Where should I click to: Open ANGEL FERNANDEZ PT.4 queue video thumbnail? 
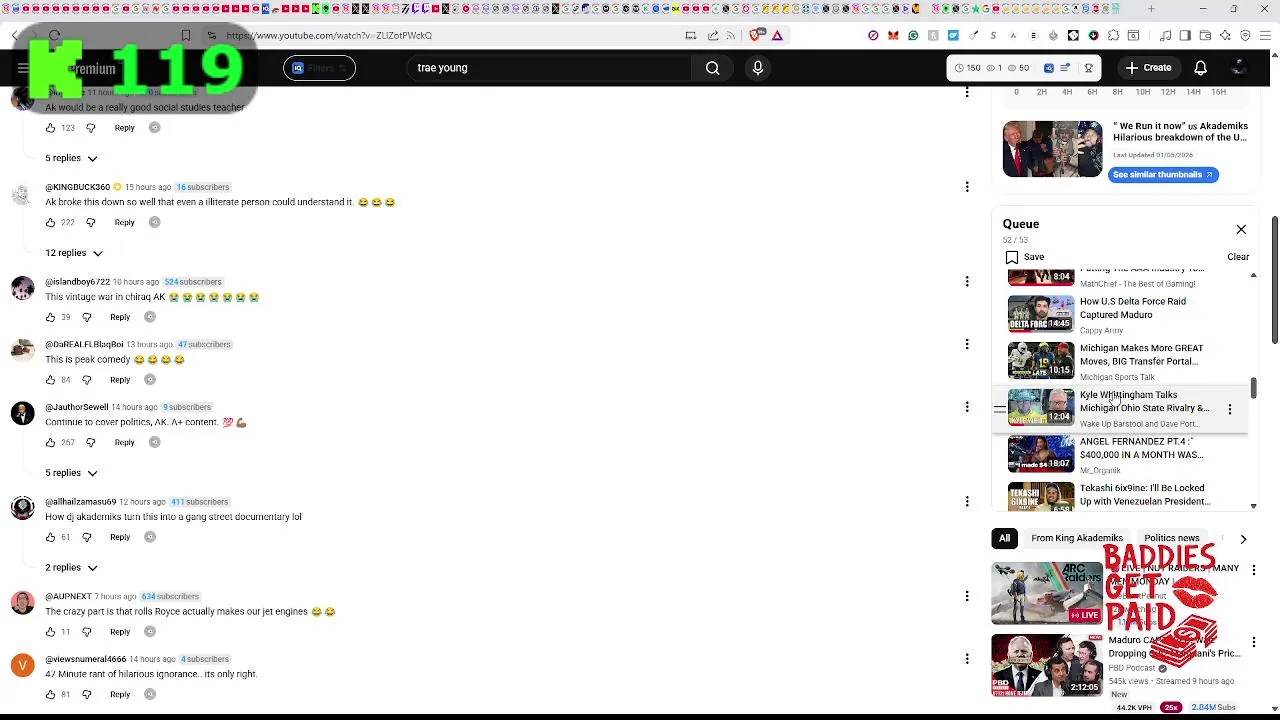[1040, 454]
